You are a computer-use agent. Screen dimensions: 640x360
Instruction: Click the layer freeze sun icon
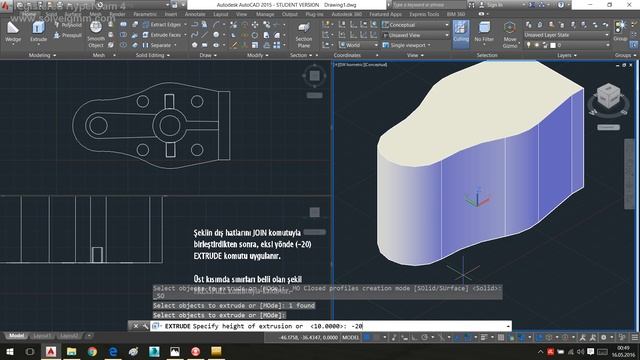pyautogui.click(x=537, y=45)
